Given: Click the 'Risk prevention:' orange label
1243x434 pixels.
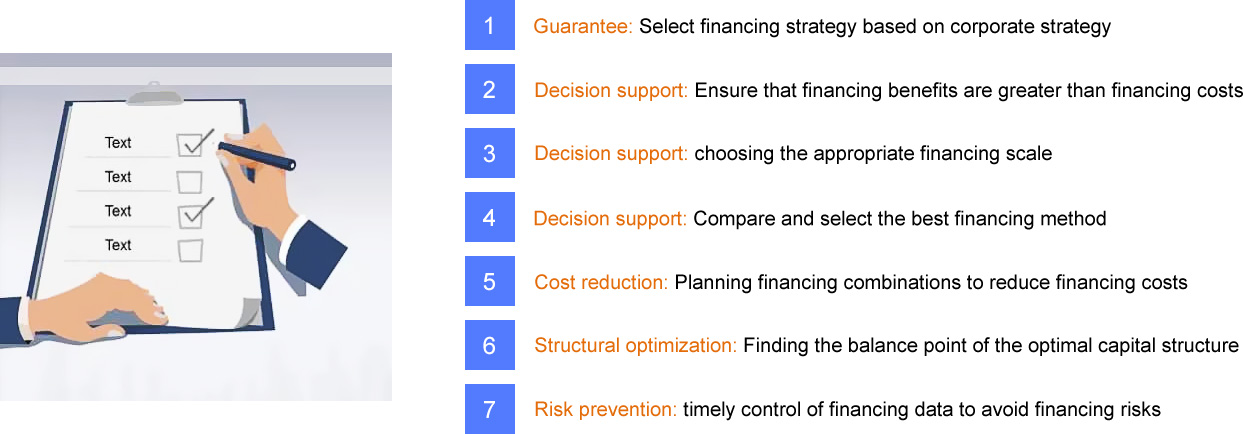Looking at the screenshot, I should [x=606, y=410].
